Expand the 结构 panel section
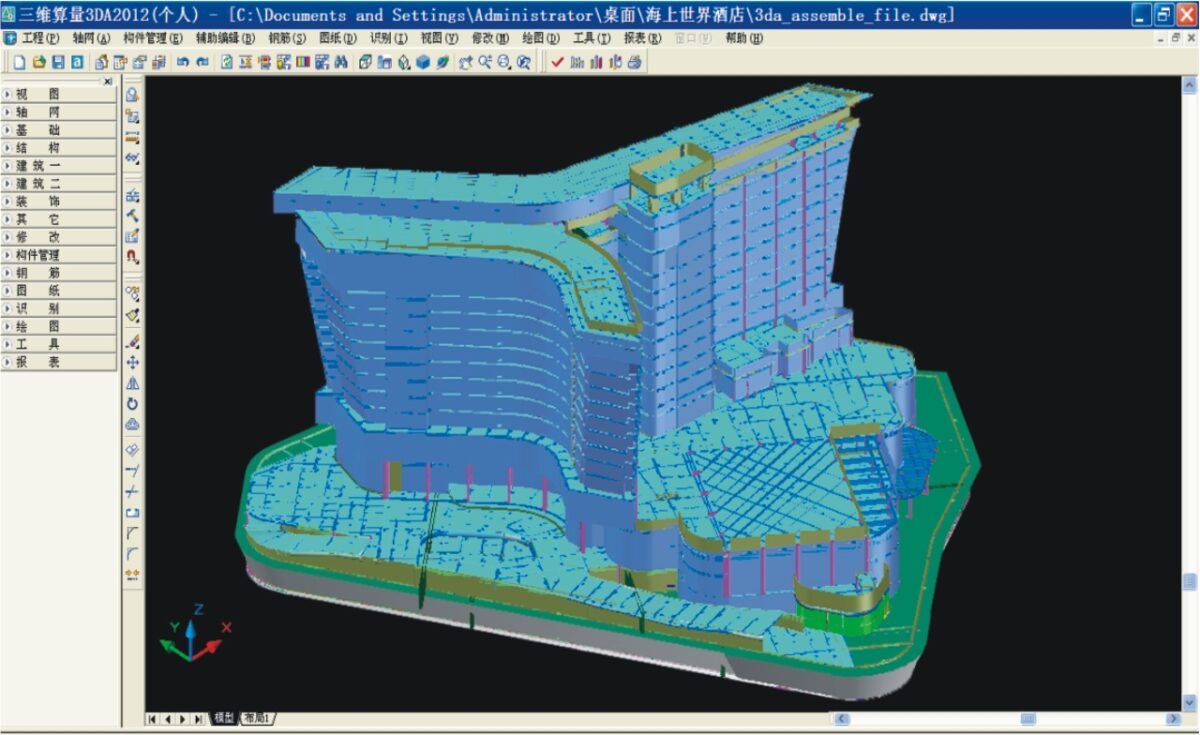The height and width of the screenshot is (735, 1200). (59, 148)
